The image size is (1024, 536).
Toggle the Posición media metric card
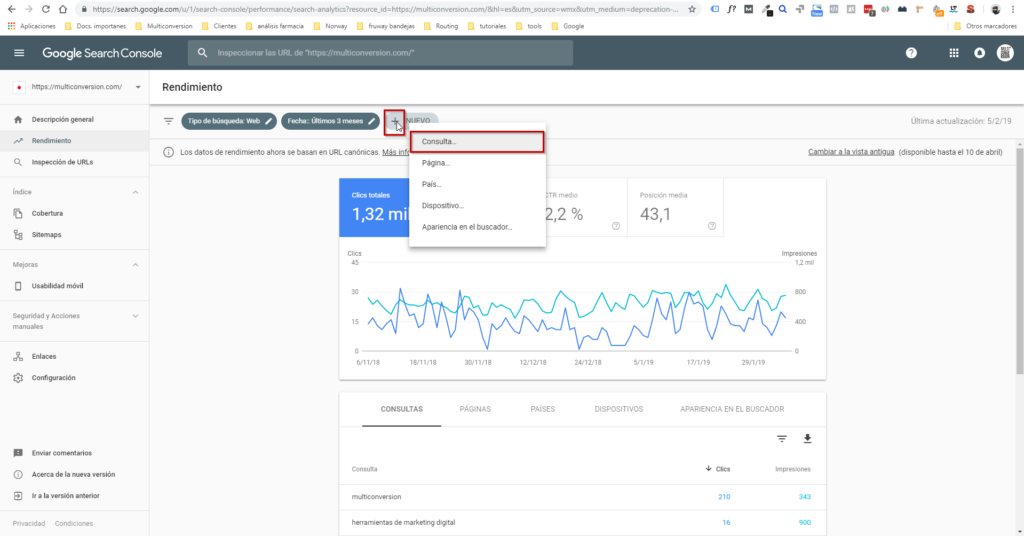[x=675, y=208]
